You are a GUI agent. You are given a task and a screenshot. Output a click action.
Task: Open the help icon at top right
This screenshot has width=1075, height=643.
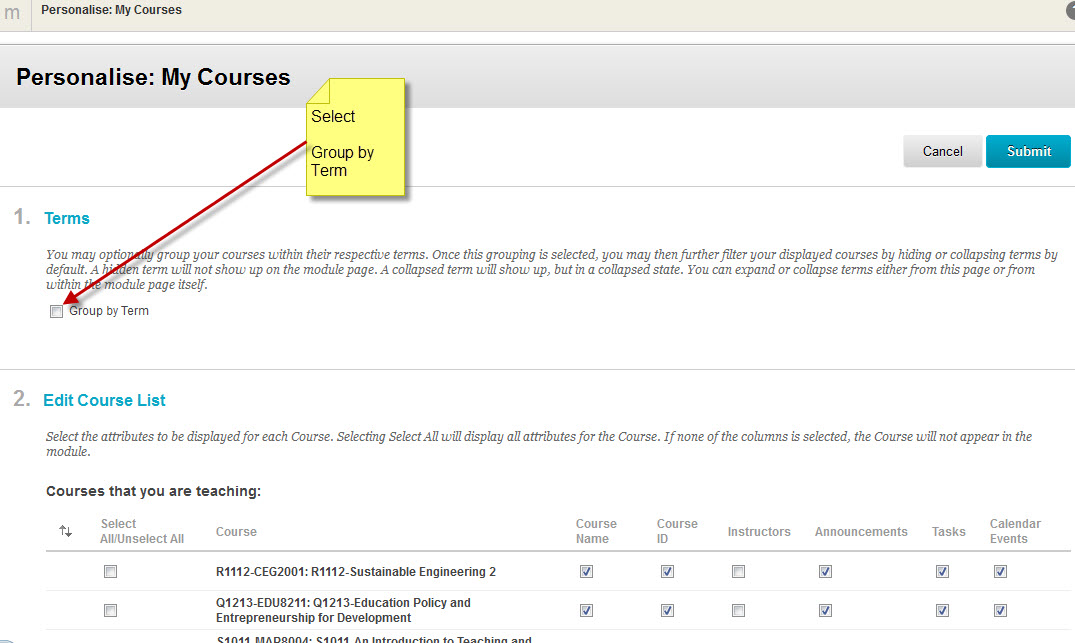(1071, 10)
